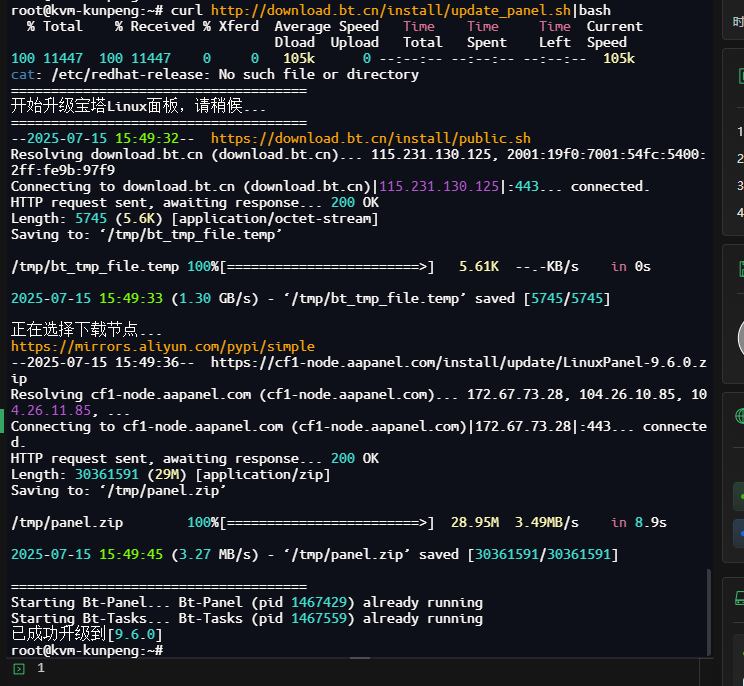Open the update_panel.sh URL in the curl command
Image resolution: width=744 pixels, height=686 pixels.
tap(391, 10)
